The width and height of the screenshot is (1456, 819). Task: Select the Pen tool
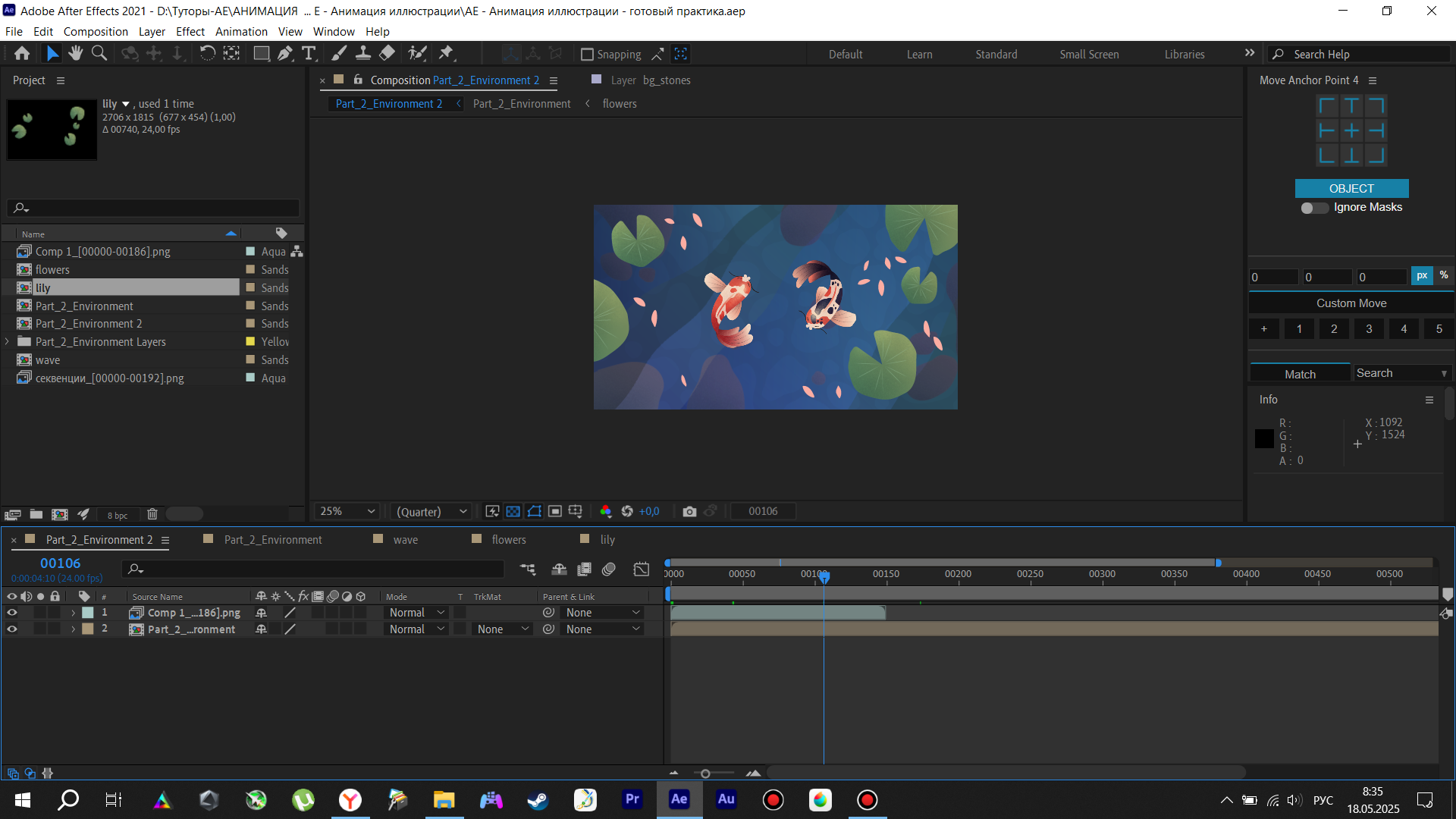point(285,54)
